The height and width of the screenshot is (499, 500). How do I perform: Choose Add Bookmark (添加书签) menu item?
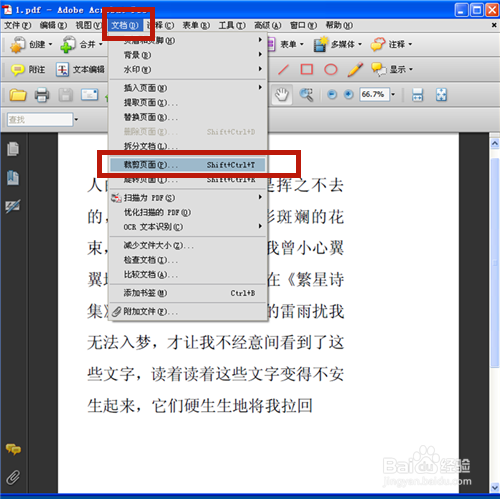[188, 293]
